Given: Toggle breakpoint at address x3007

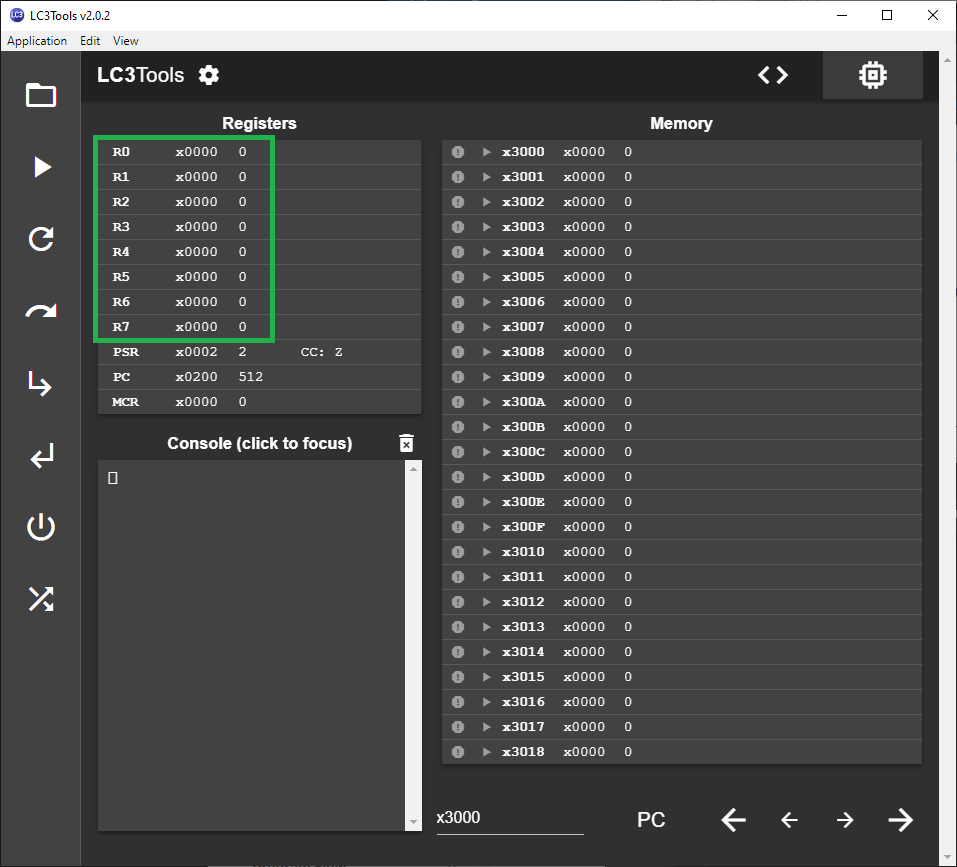Looking at the screenshot, I should tap(458, 327).
